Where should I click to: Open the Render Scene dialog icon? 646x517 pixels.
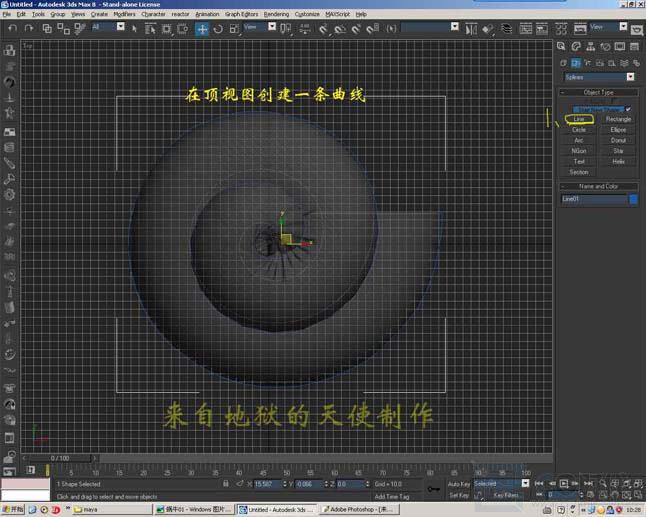click(x=580, y=29)
